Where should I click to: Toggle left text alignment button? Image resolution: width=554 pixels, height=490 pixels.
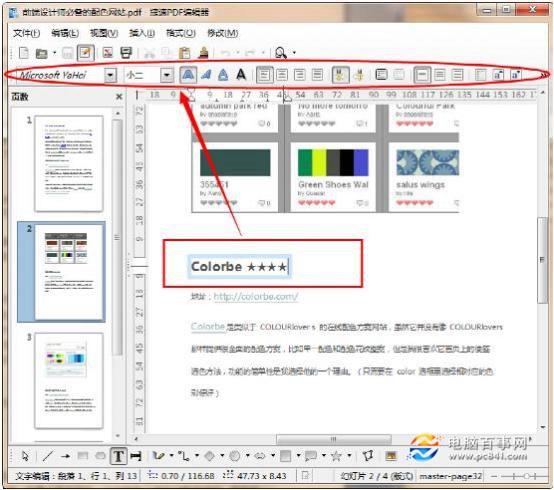264,75
